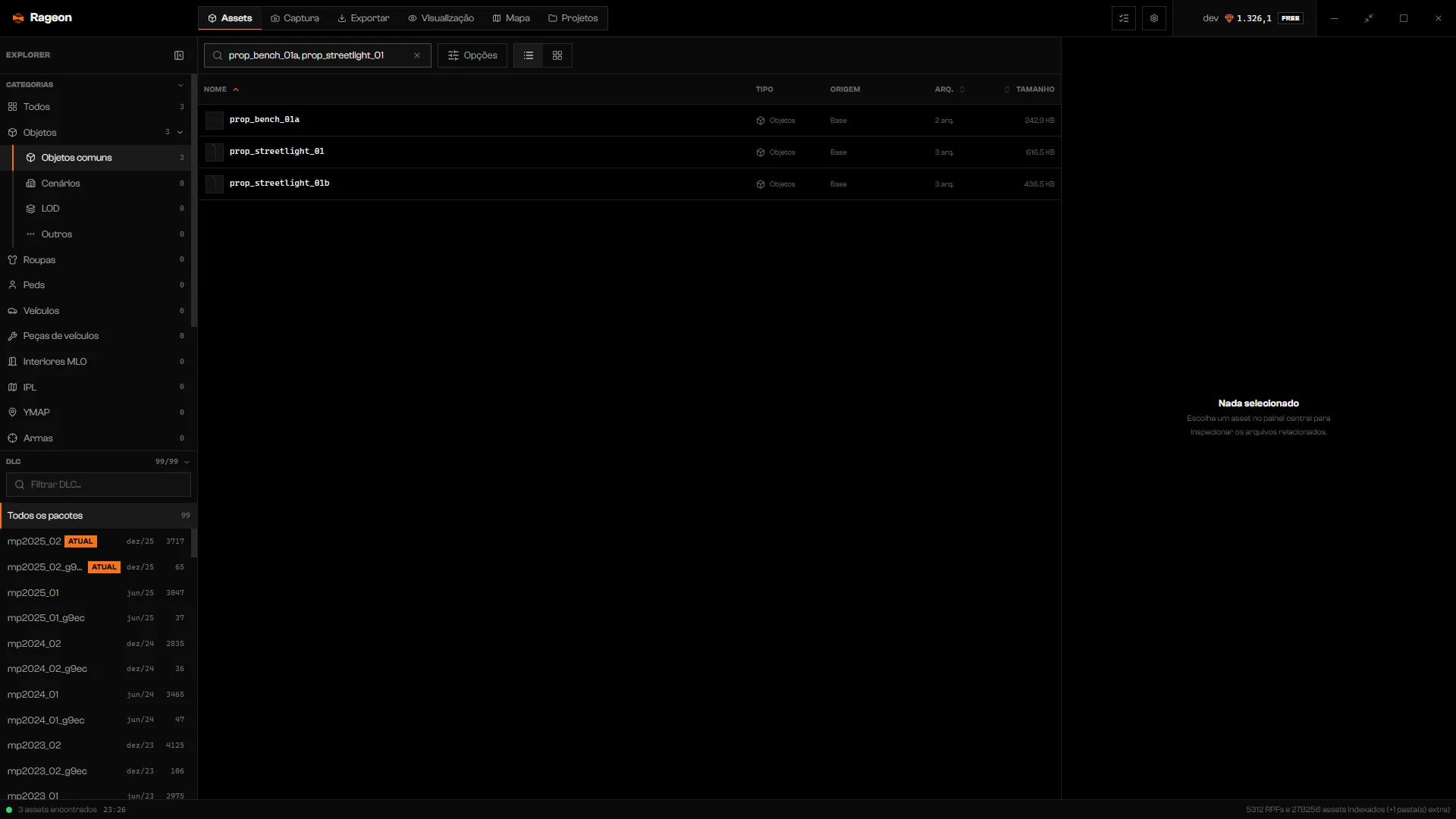The width and height of the screenshot is (1456, 819).
Task: Collapse the Explorer sidebar panel icon
Action: 179,55
